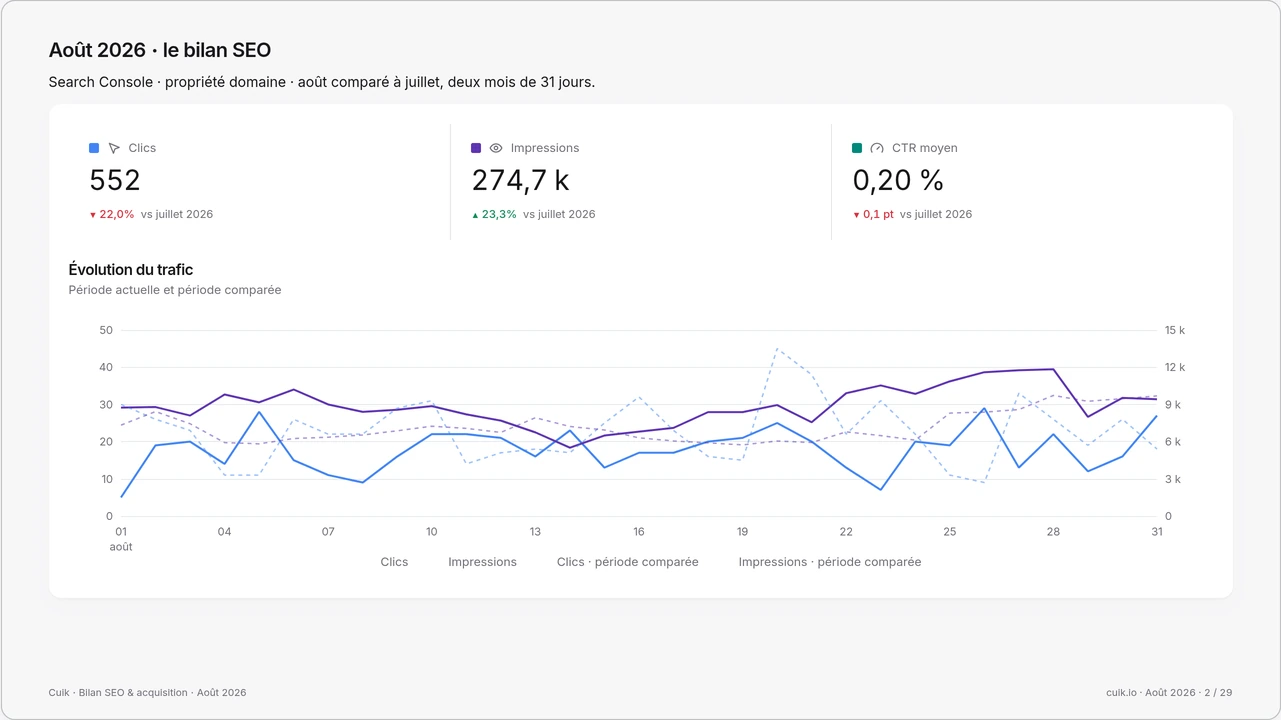This screenshot has height=720, width=1281.
Task: Click the 15 k right axis label
Action: click(x=1174, y=330)
